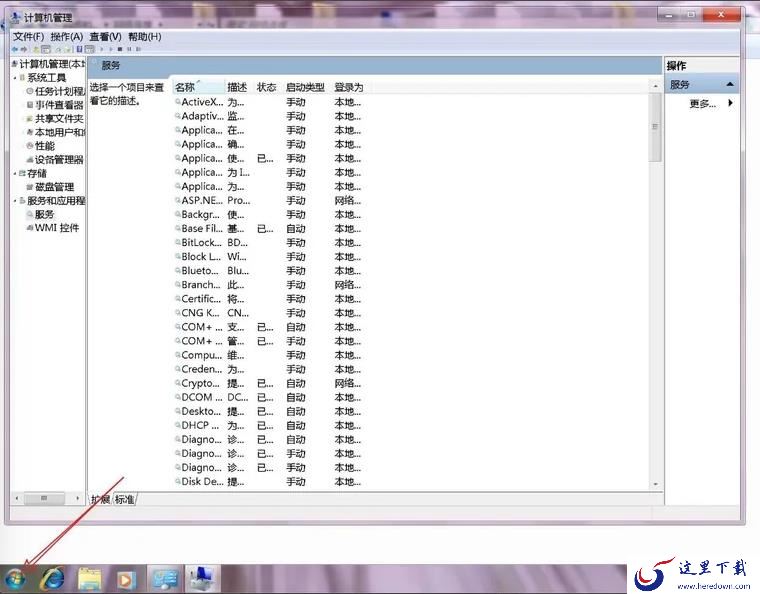Sort by the 名称 column header
The image size is (760, 594).
pyautogui.click(x=199, y=87)
